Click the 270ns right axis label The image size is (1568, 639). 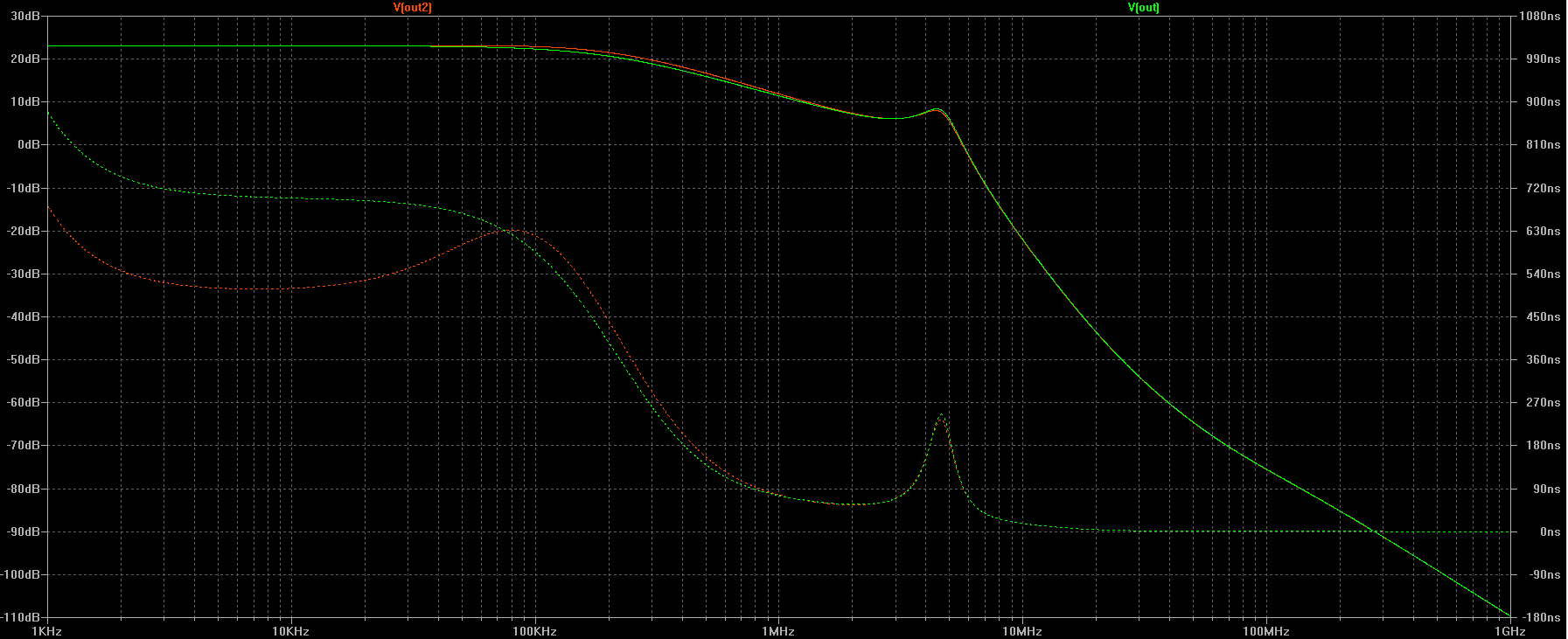tap(1543, 403)
